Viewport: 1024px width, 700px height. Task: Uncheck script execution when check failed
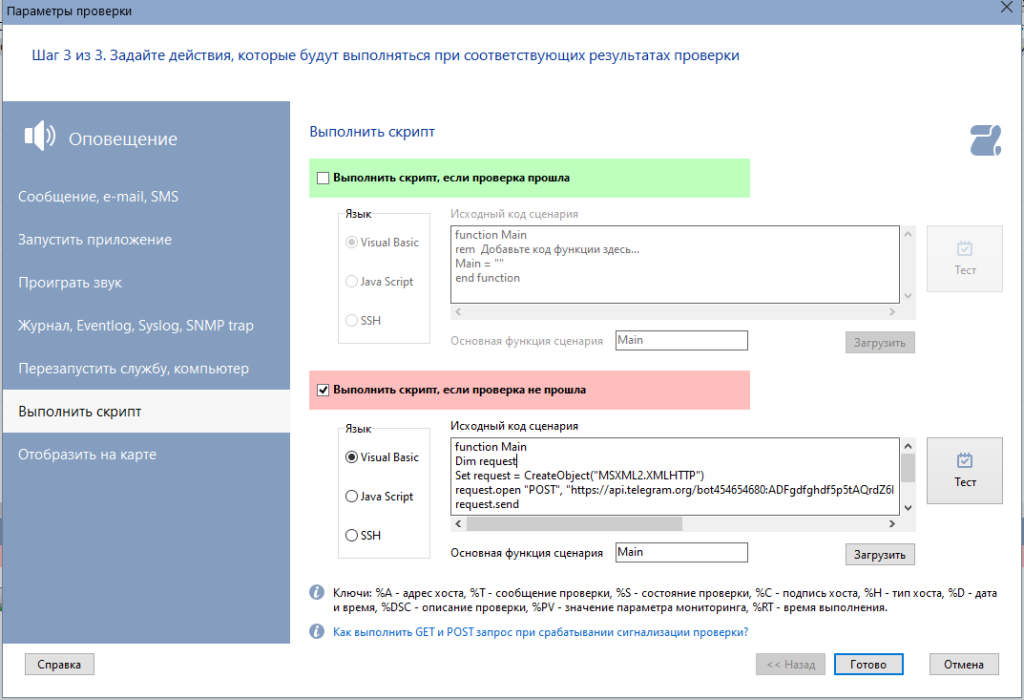coord(323,390)
